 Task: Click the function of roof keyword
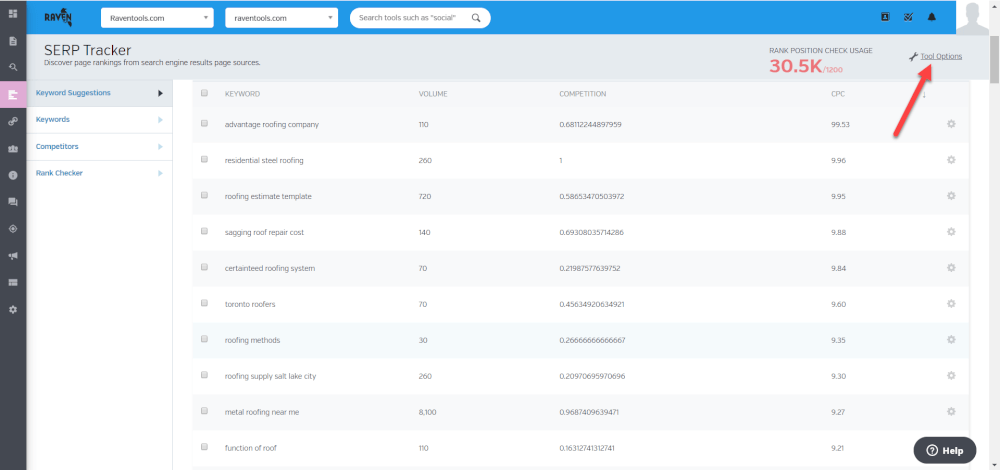(251, 448)
